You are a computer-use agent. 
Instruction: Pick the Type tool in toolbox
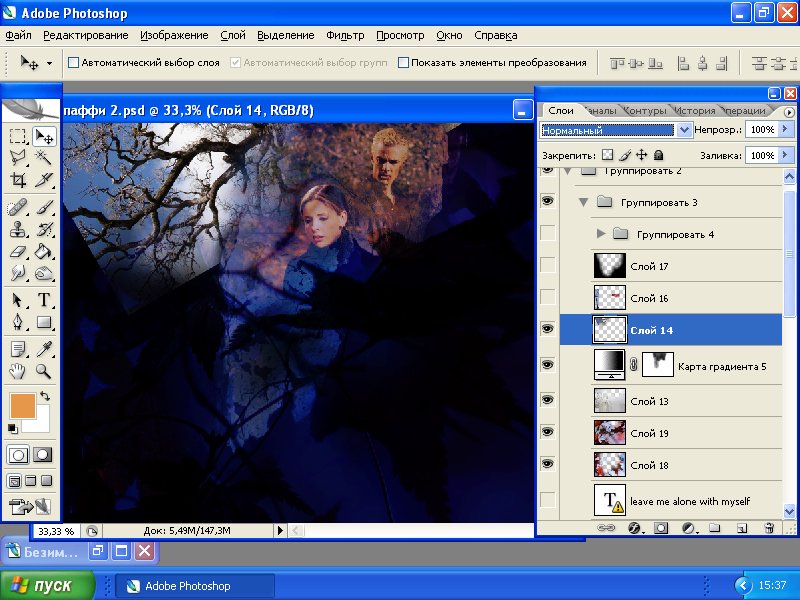[44, 300]
